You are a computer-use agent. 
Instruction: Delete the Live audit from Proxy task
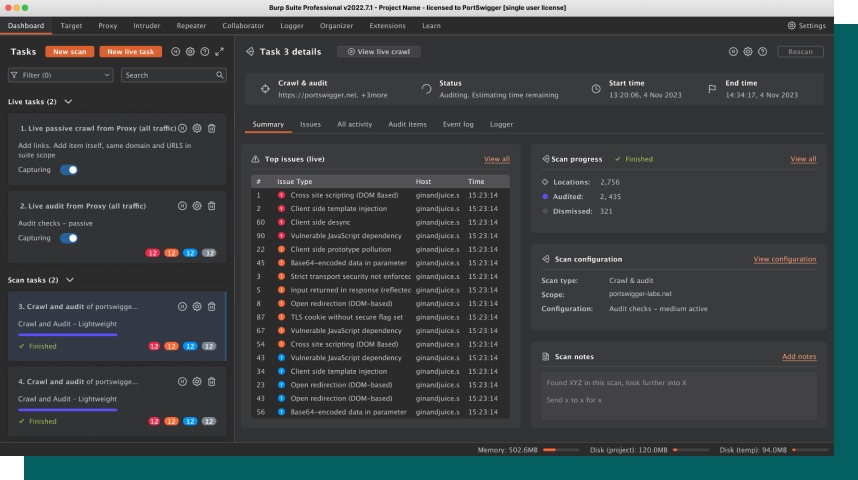pyautogui.click(x=211, y=206)
